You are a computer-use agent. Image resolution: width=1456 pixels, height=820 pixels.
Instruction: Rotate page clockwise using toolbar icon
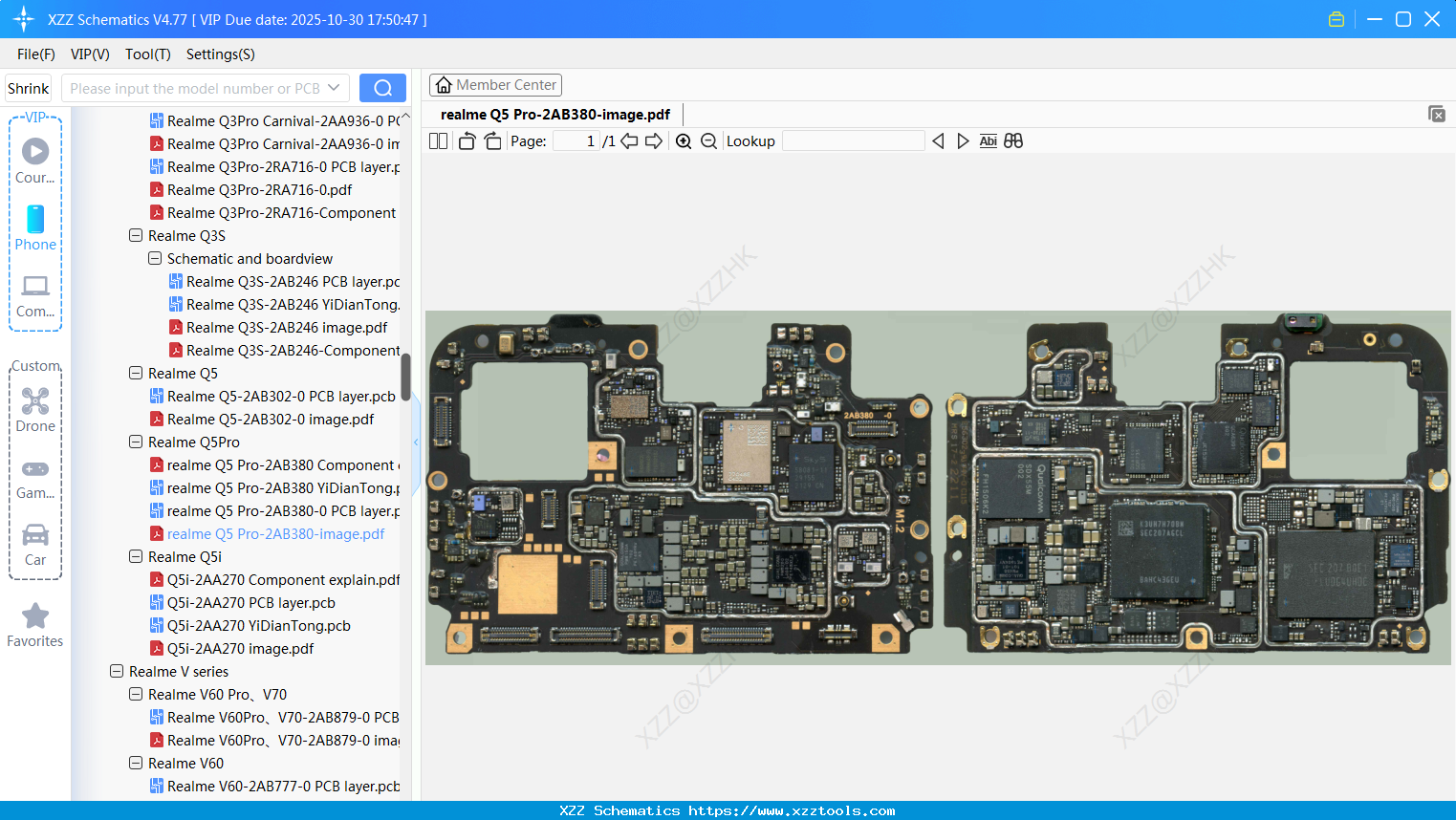point(492,141)
